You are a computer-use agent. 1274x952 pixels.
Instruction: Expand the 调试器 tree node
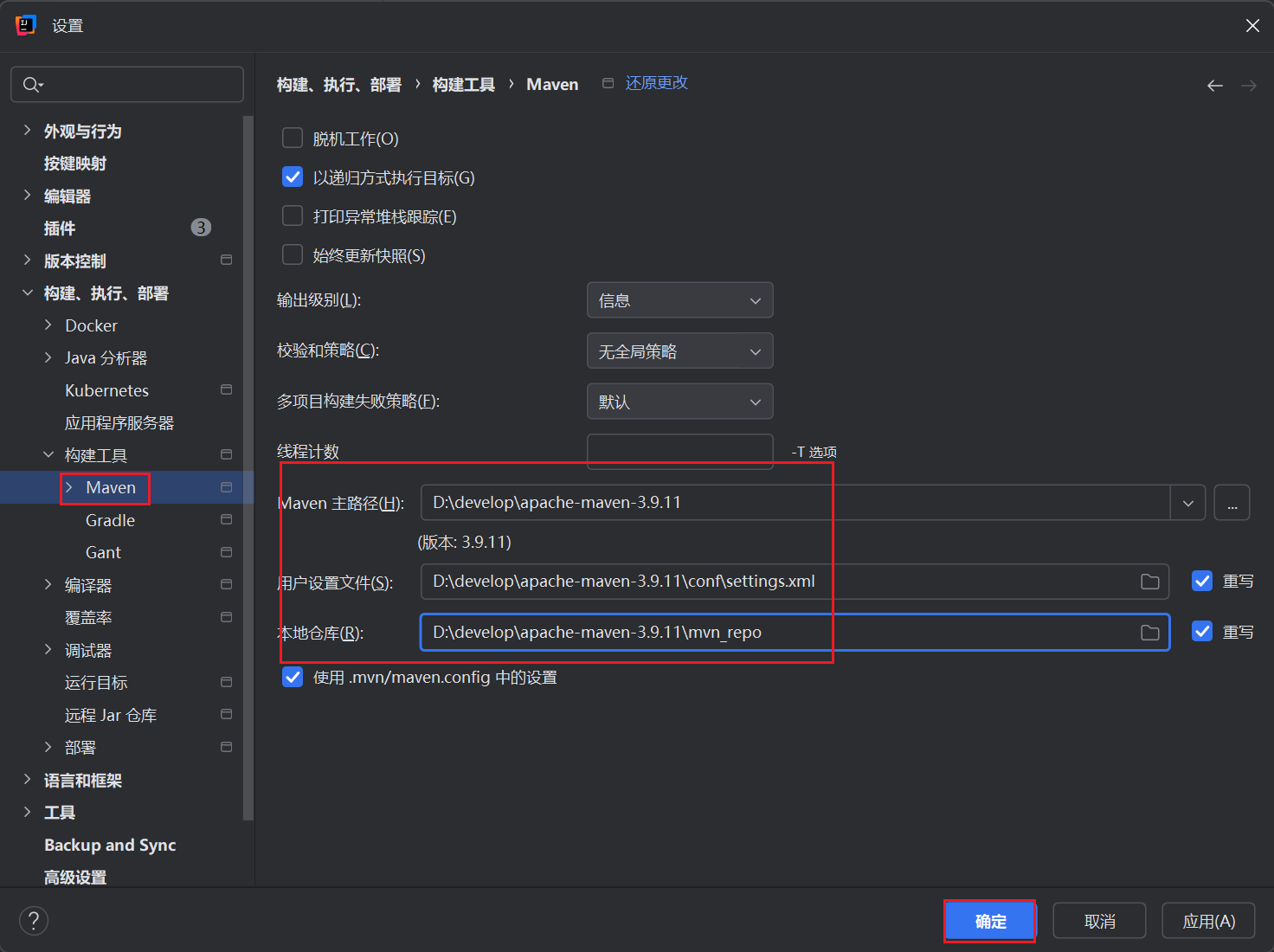(48, 649)
